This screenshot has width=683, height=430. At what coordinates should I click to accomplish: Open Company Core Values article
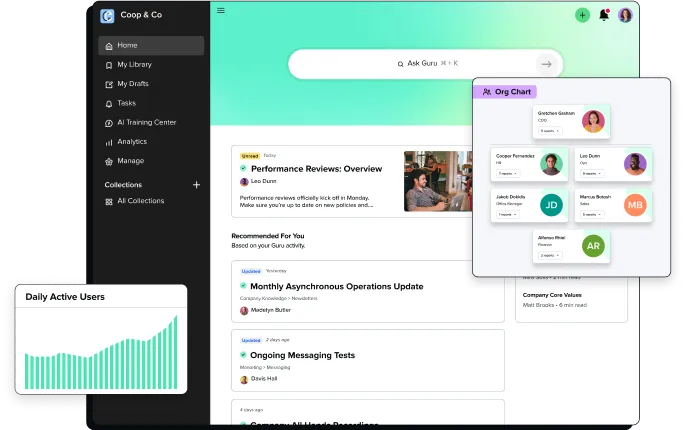pos(552,295)
